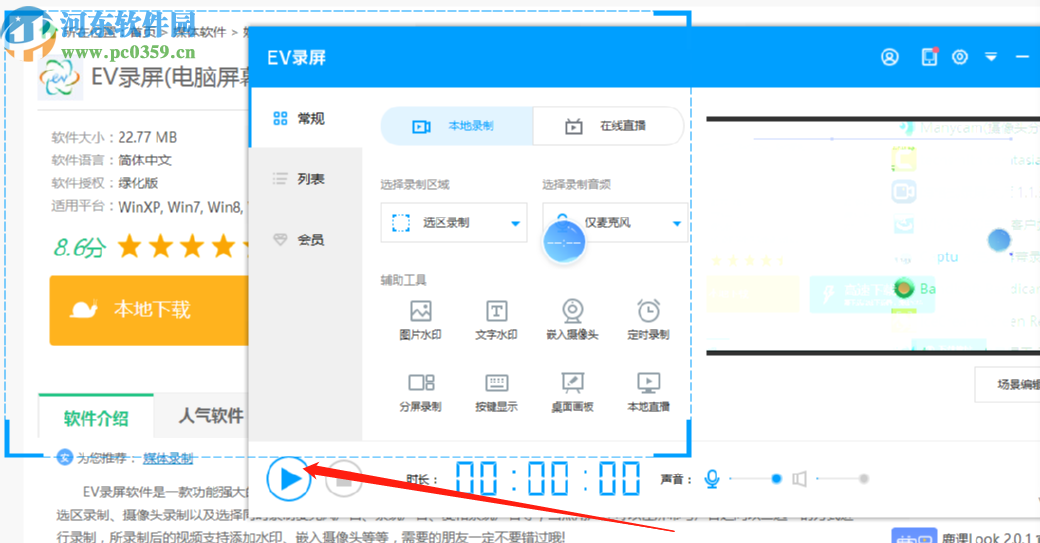Open the 按键显示 tool
Screen dimensions: 1040x543
(x=496, y=392)
